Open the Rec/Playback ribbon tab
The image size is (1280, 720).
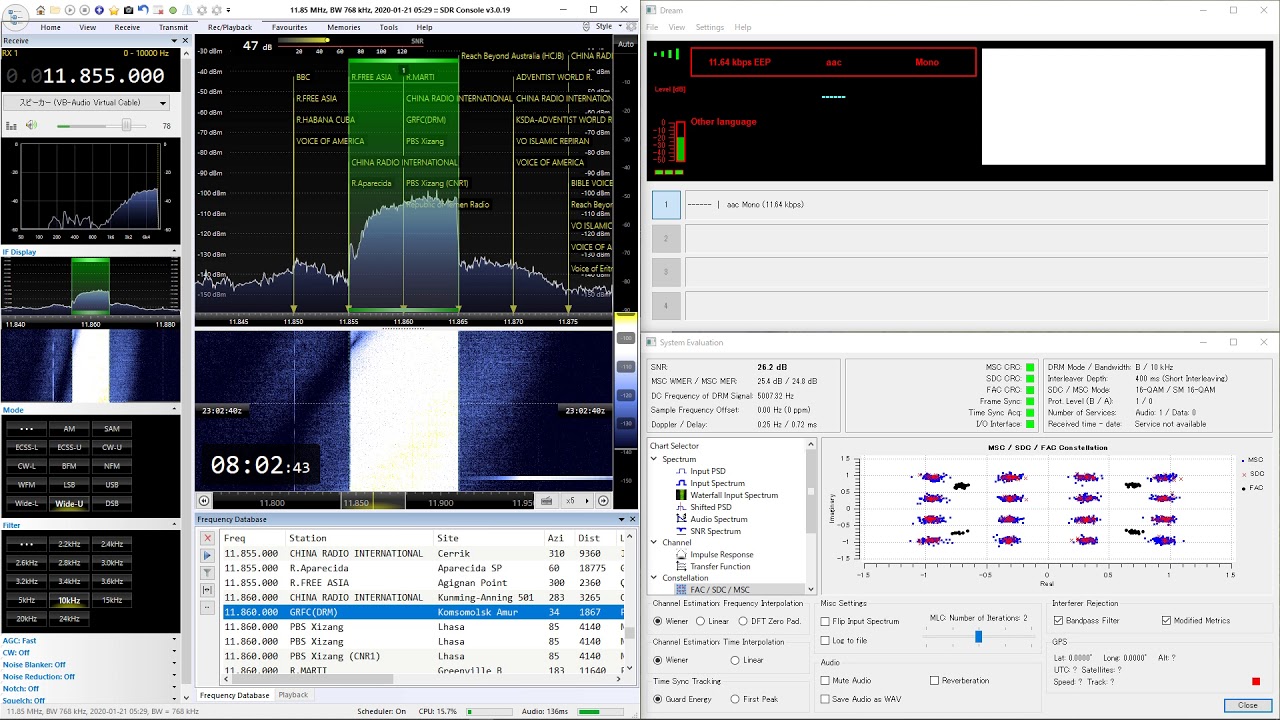click(230, 27)
